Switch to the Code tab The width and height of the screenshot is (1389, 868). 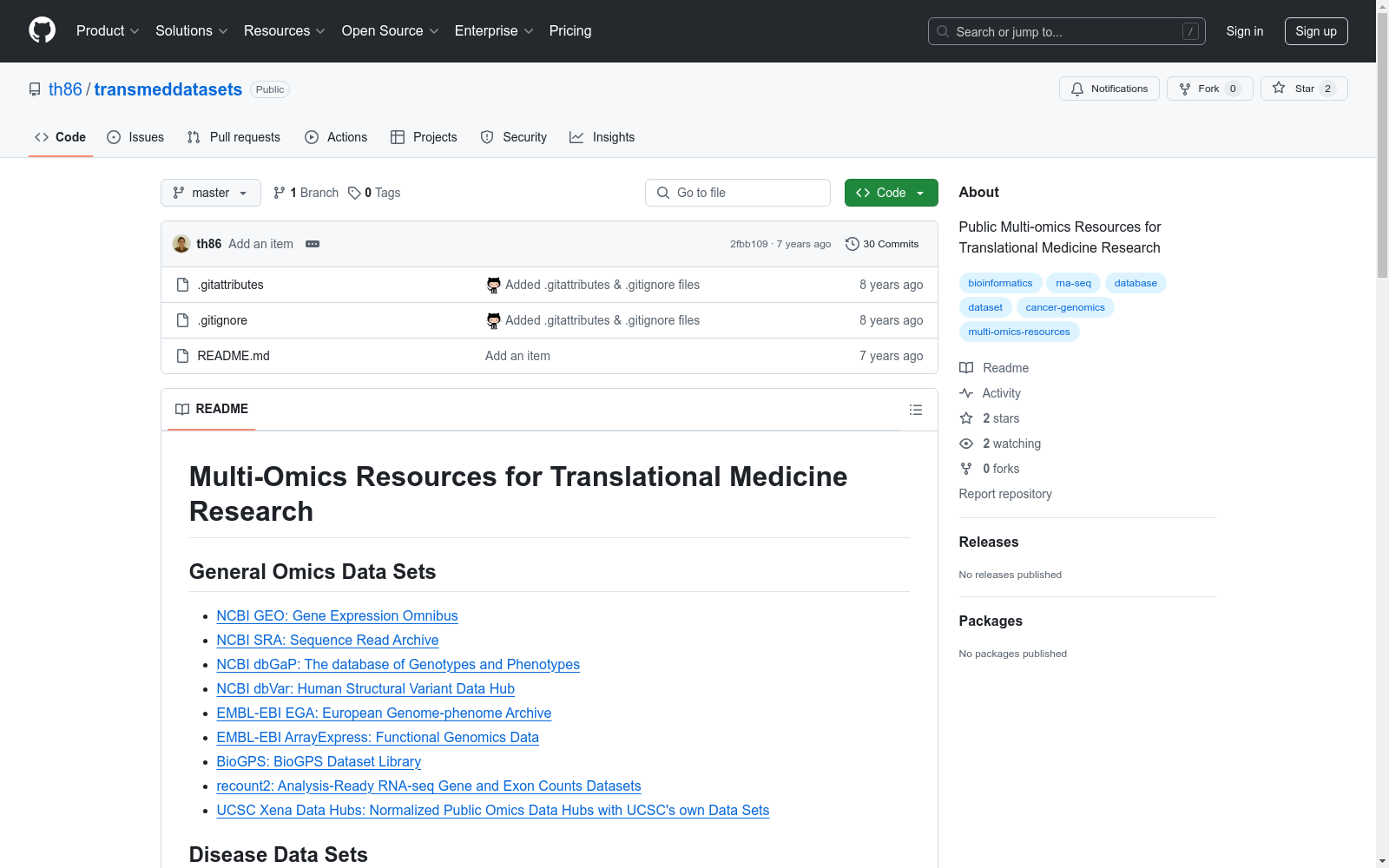tap(61, 137)
